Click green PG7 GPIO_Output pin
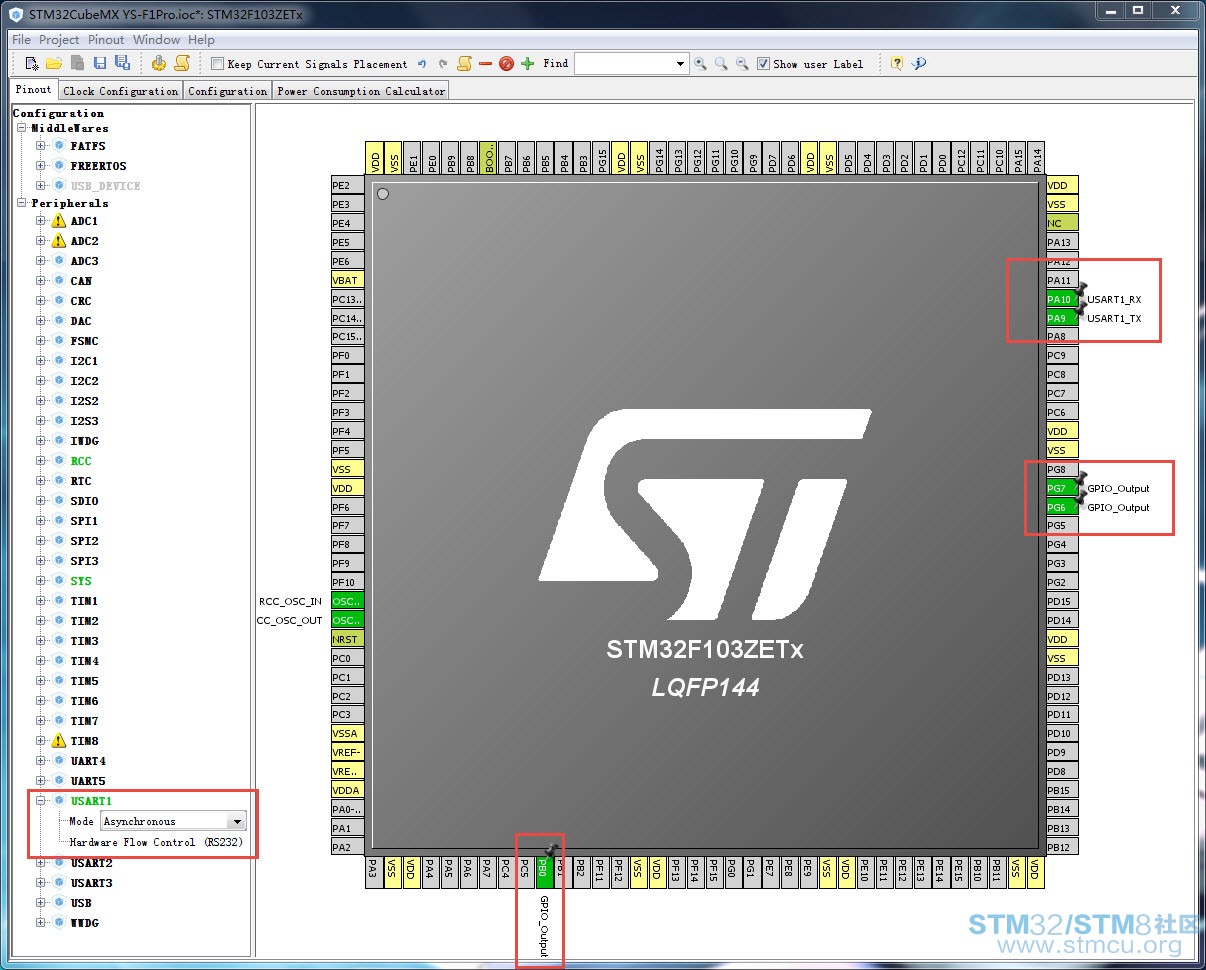Viewport: 1206px width, 970px height. (x=1062, y=488)
